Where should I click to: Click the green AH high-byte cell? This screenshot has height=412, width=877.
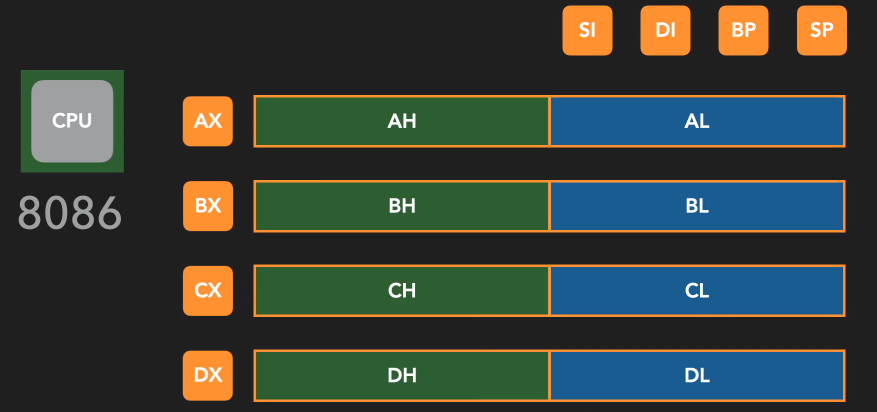tap(402, 122)
